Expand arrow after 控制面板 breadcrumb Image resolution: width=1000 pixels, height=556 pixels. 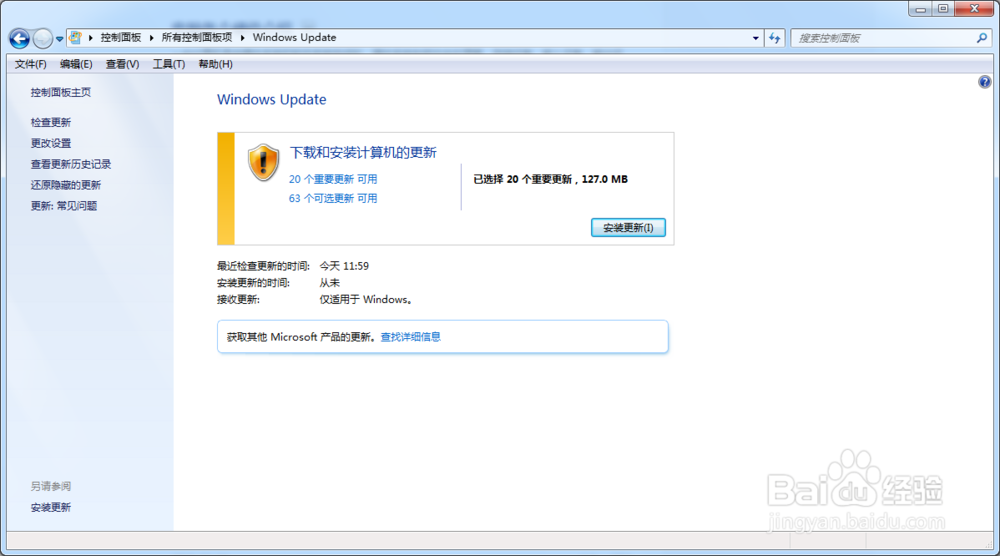coord(151,38)
